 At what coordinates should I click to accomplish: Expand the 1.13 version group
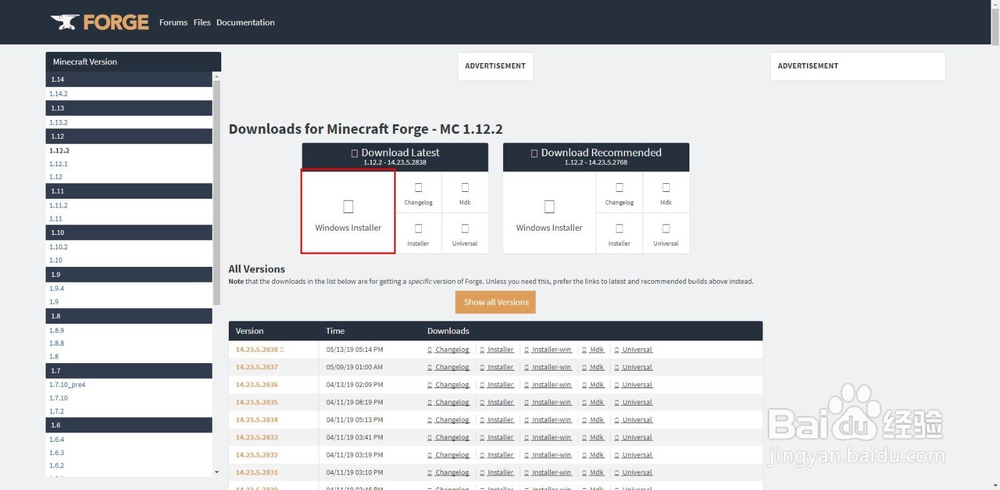pyautogui.click(x=129, y=108)
